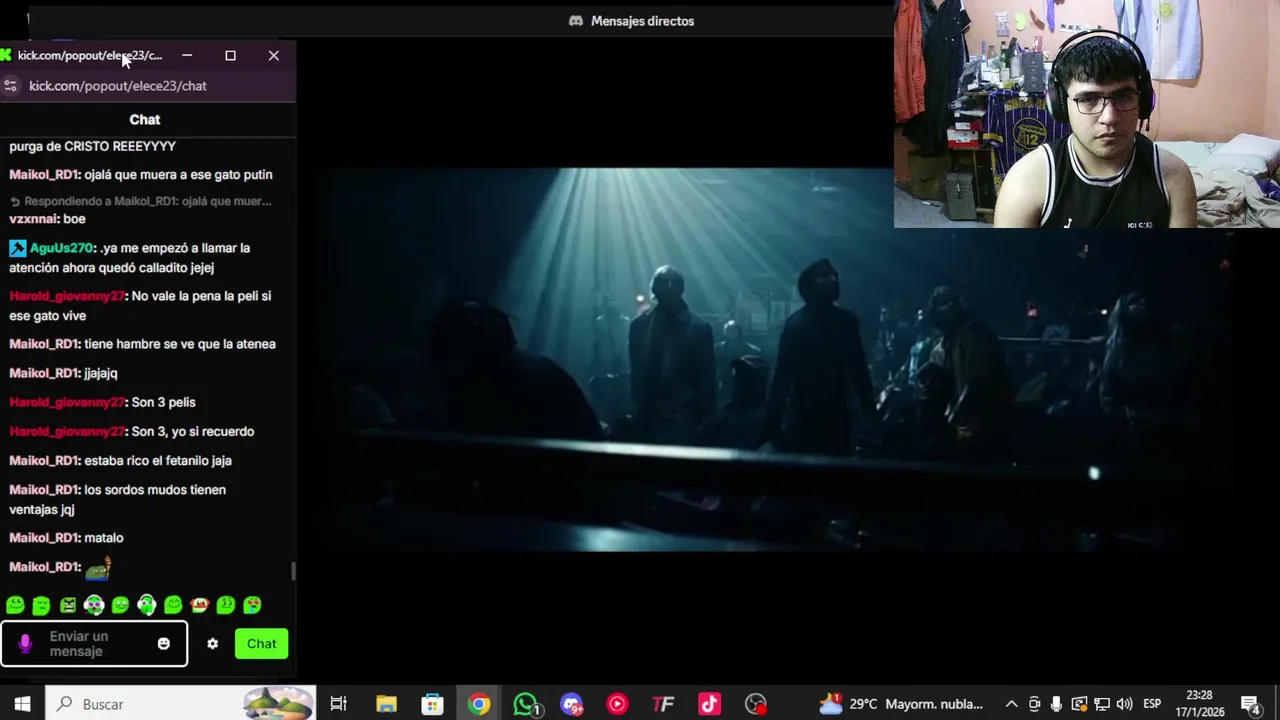Click the kick.com/popout/elece23/chat address bar

pyautogui.click(x=118, y=86)
